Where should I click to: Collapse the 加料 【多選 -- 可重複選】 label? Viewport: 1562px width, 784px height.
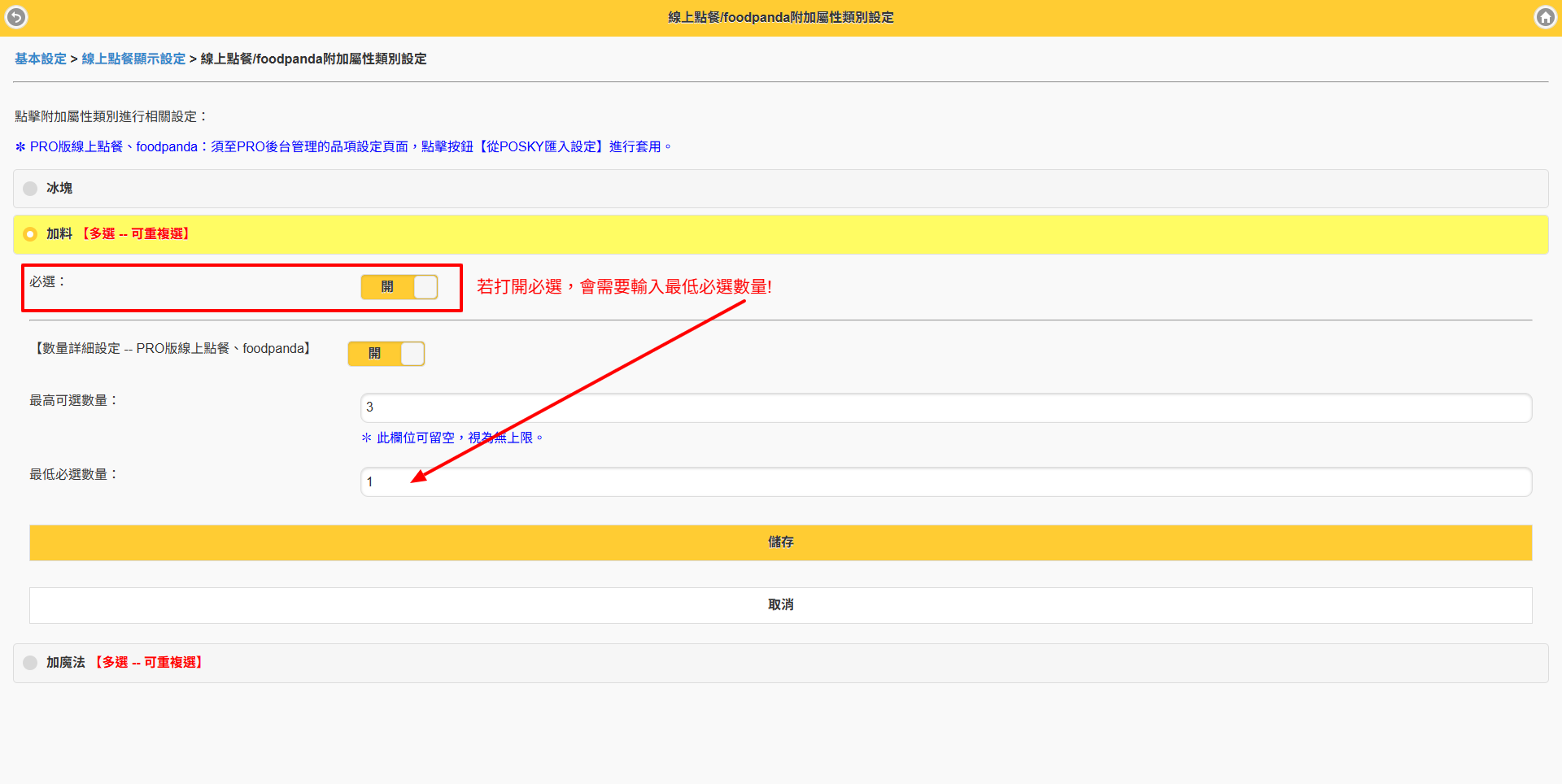pos(120,234)
